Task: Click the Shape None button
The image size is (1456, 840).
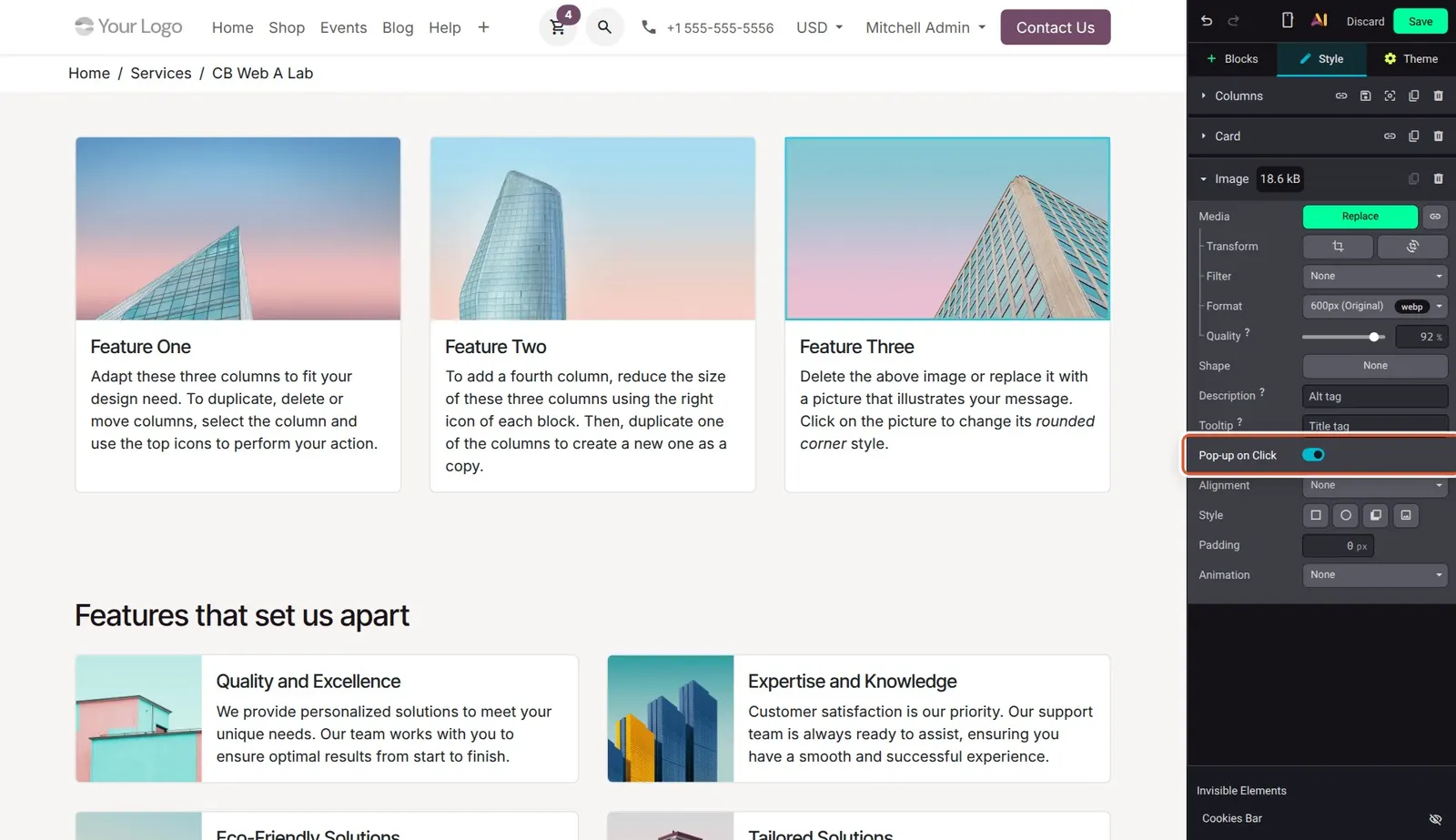Action: (x=1375, y=366)
